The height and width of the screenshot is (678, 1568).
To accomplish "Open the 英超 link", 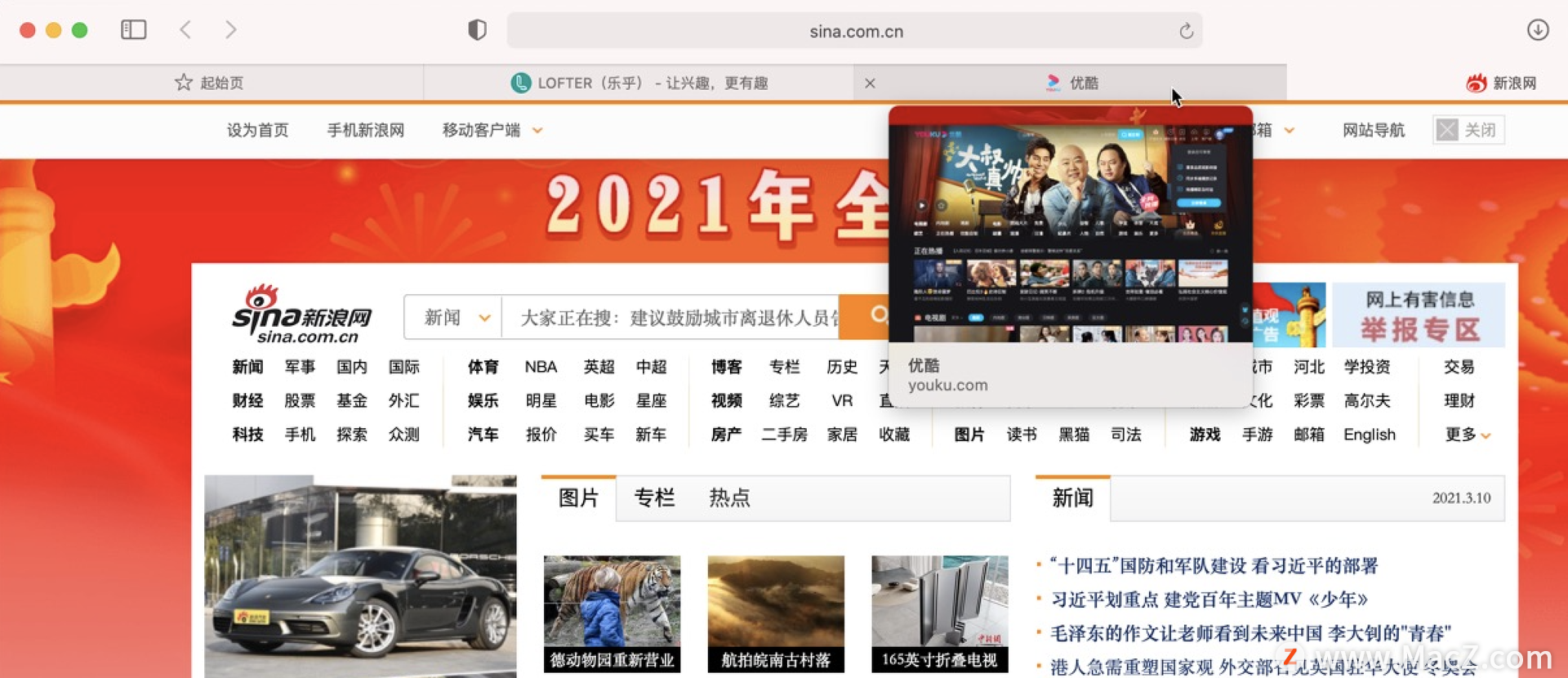I will [x=599, y=367].
